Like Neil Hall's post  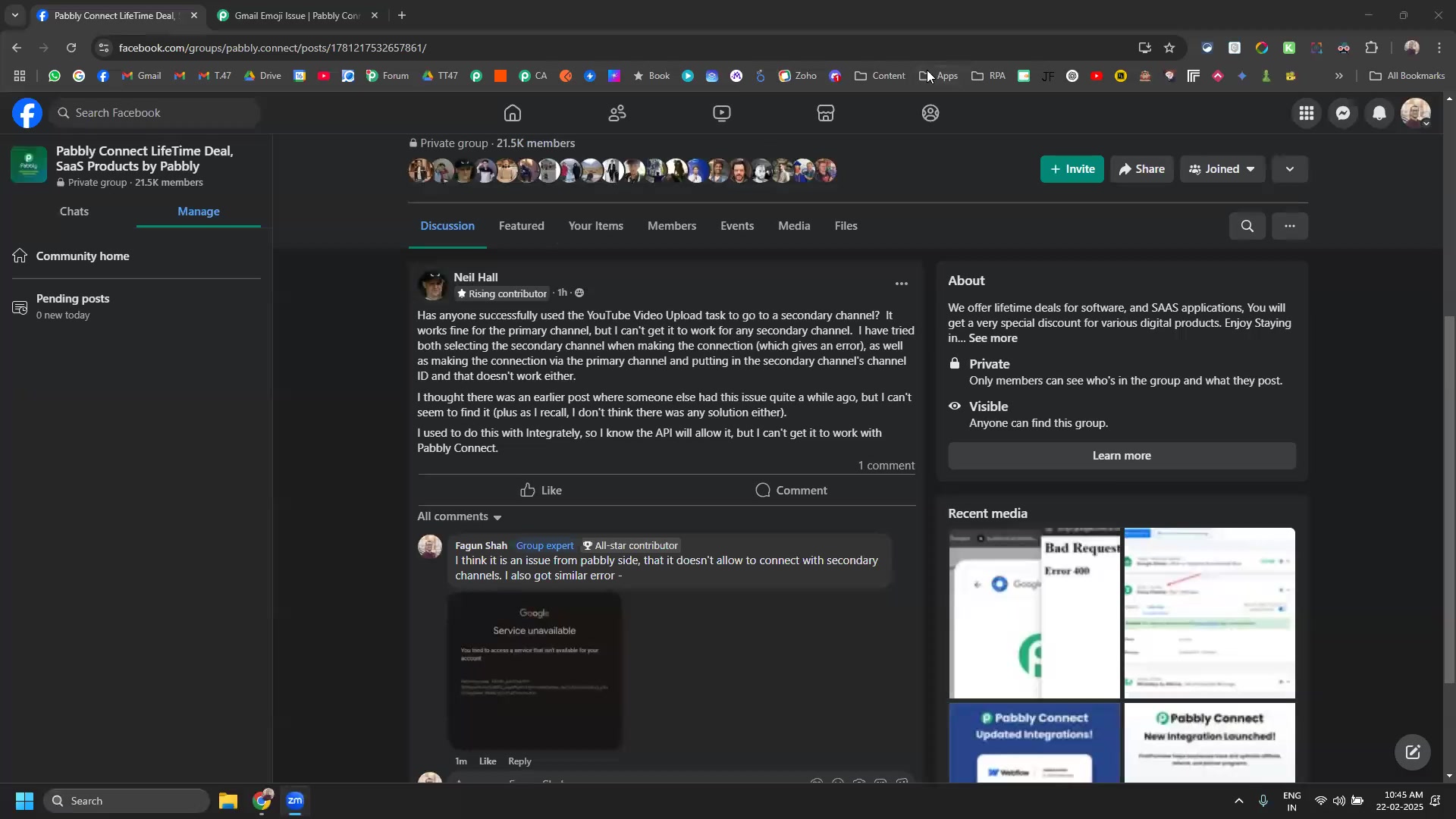[x=541, y=491]
